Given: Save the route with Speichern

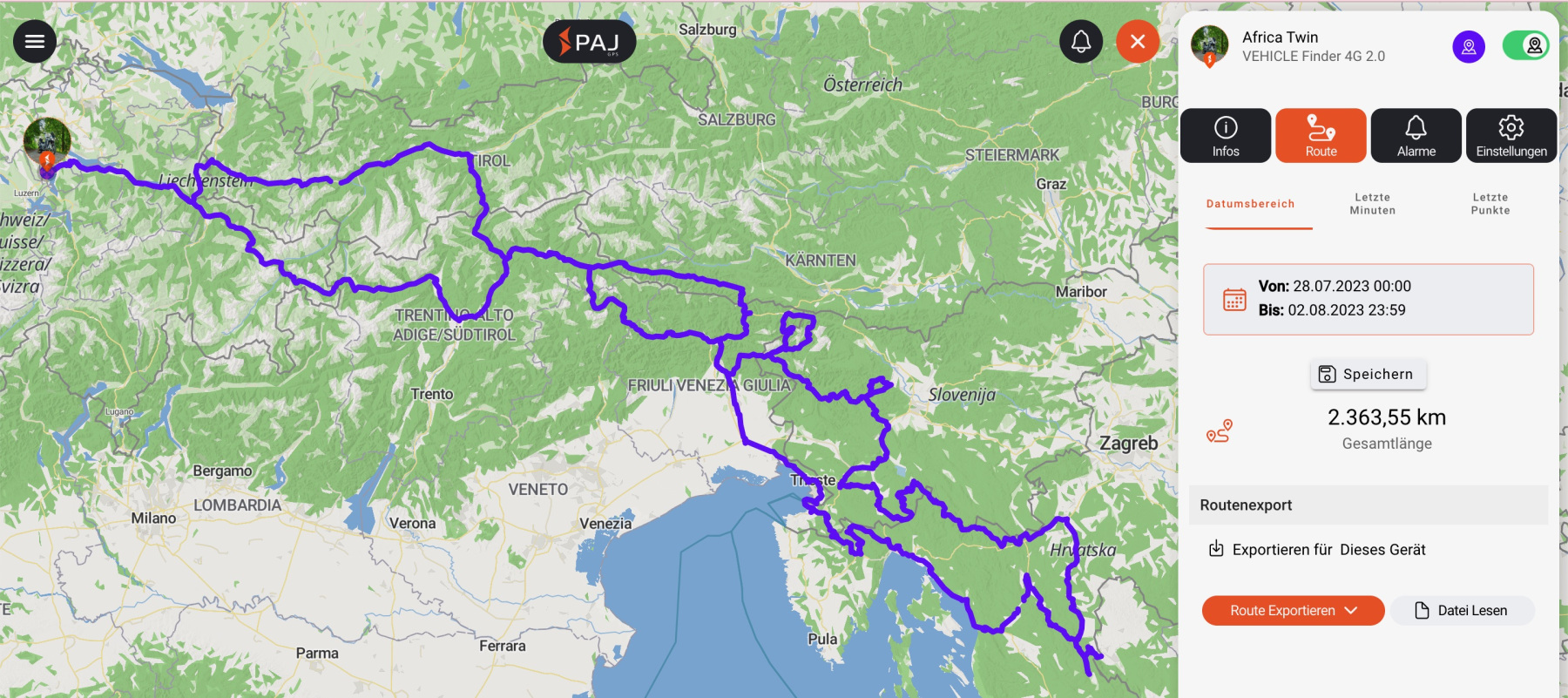Looking at the screenshot, I should click(1369, 374).
